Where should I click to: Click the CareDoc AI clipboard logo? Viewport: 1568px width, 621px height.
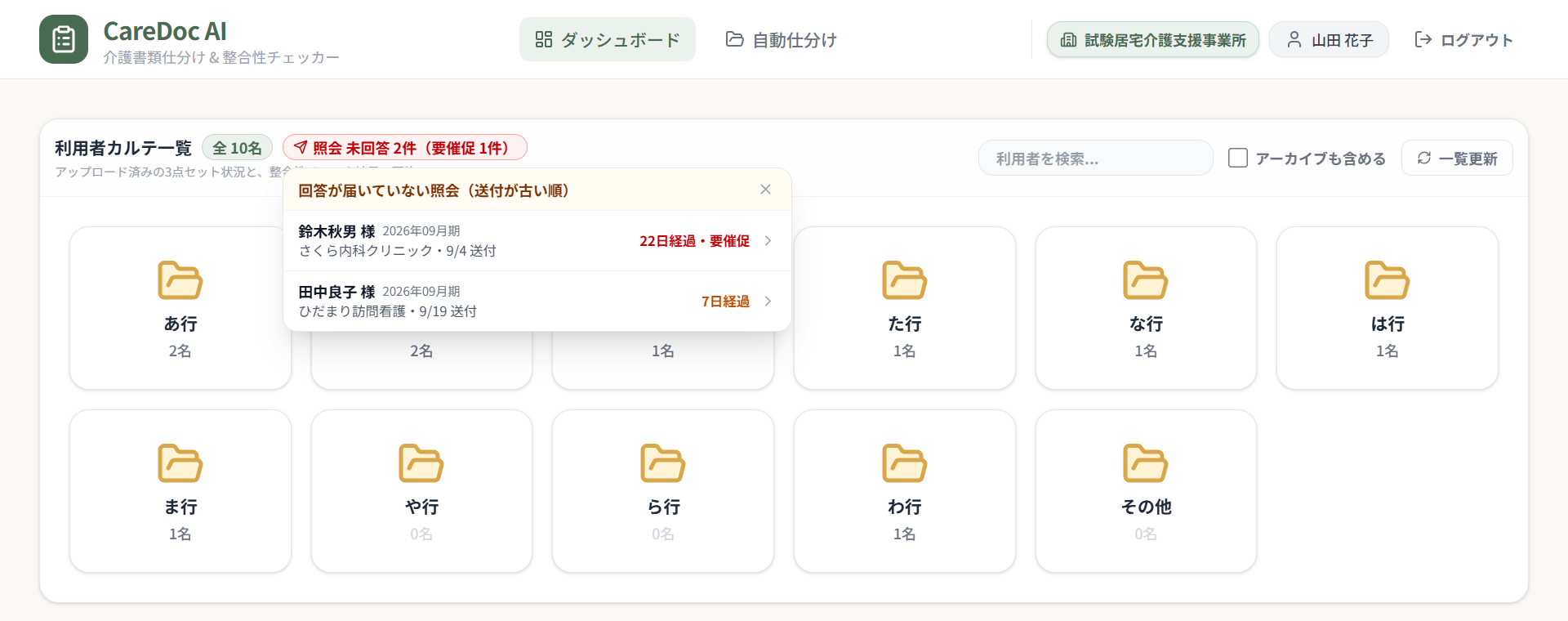tap(64, 39)
